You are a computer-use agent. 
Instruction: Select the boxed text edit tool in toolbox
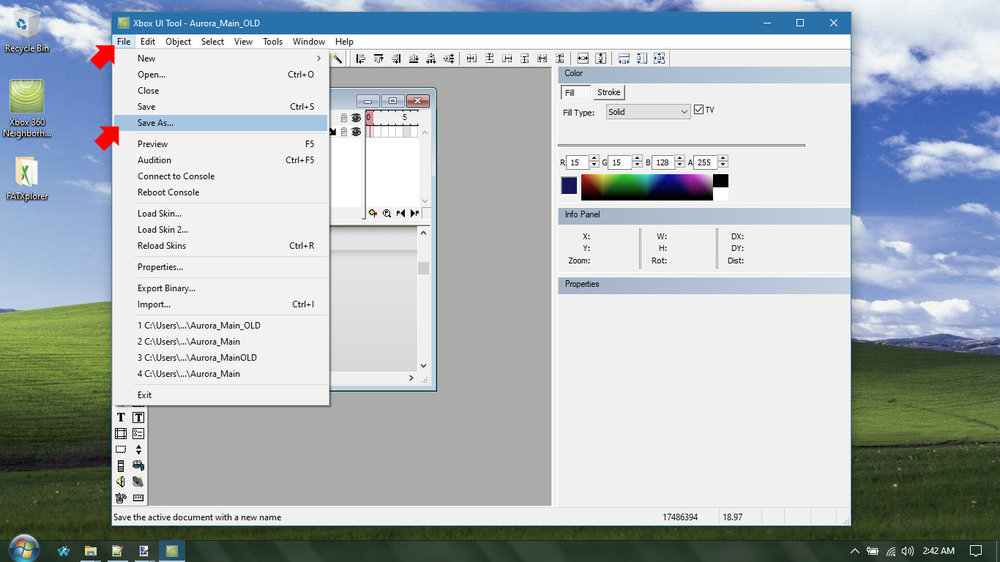(x=138, y=417)
